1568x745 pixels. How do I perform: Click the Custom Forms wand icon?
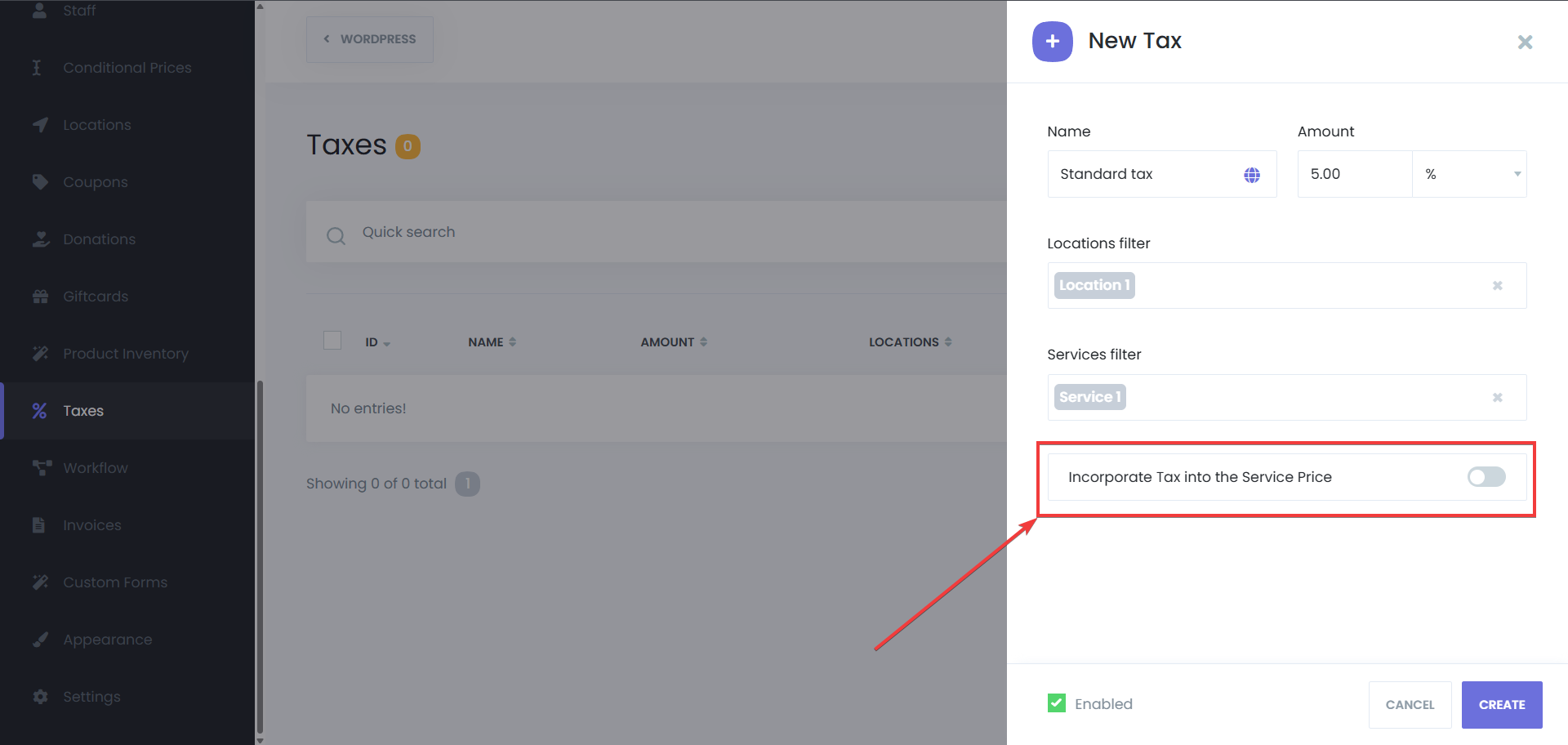tap(40, 582)
